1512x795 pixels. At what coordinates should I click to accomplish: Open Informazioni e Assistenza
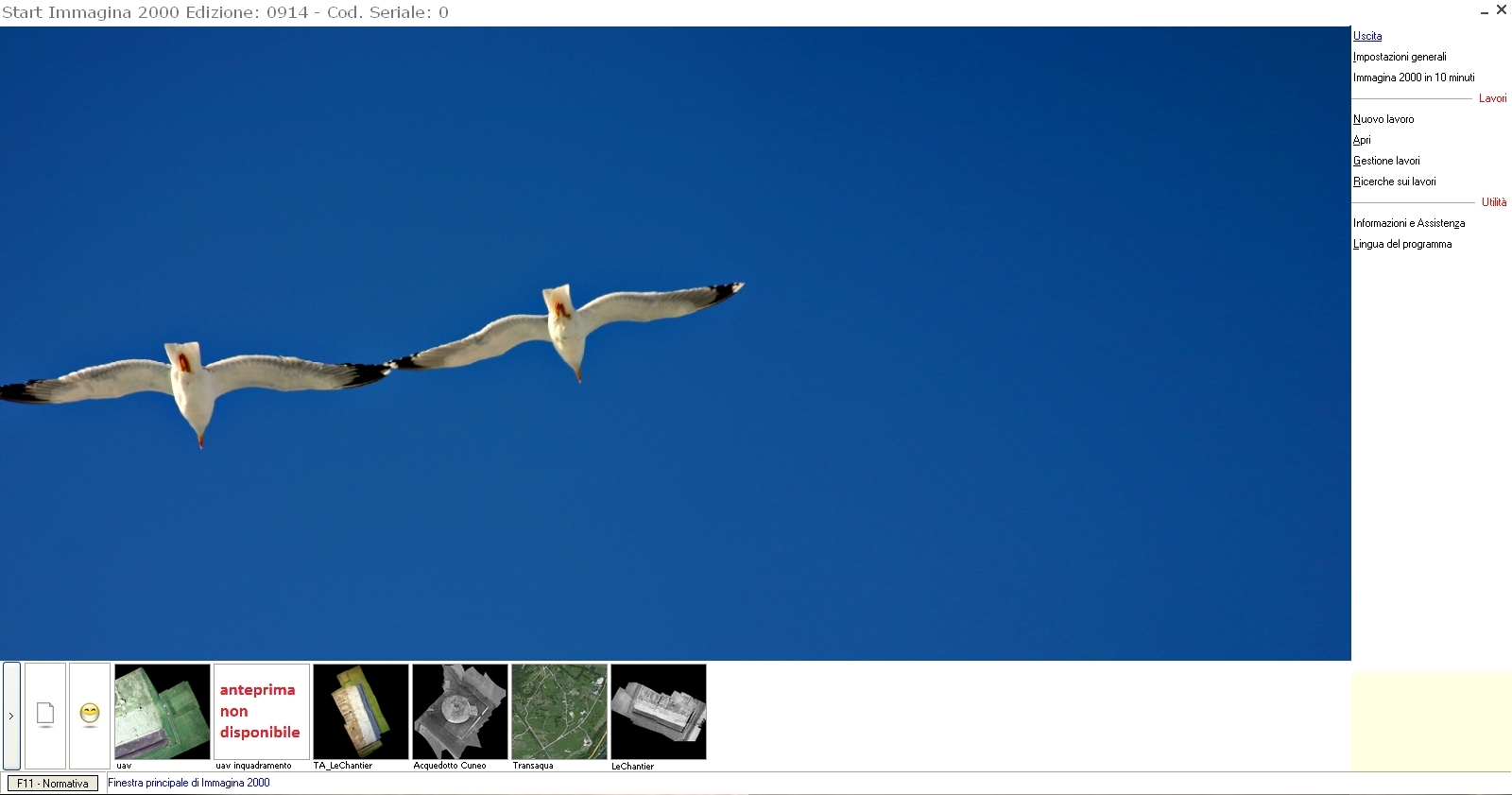point(1409,223)
